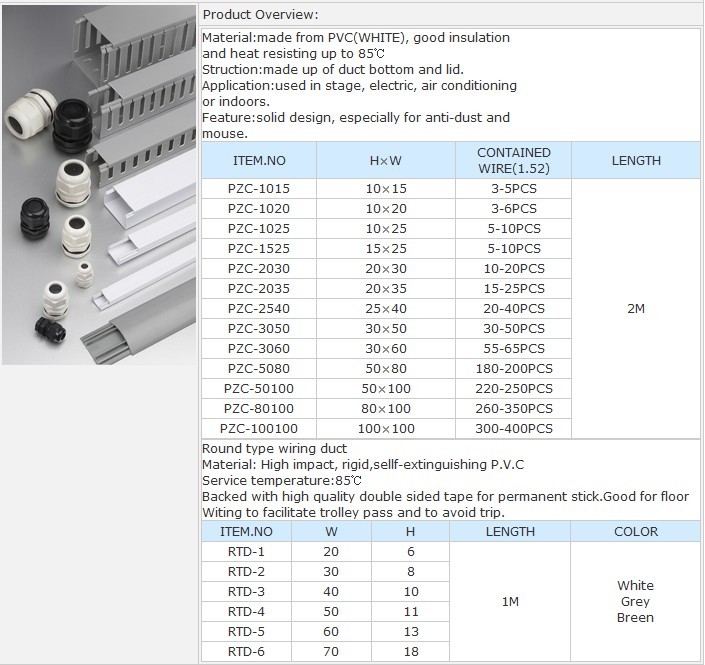Click the 10×15 size cell

pyautogui.click(x=386, y=189)
